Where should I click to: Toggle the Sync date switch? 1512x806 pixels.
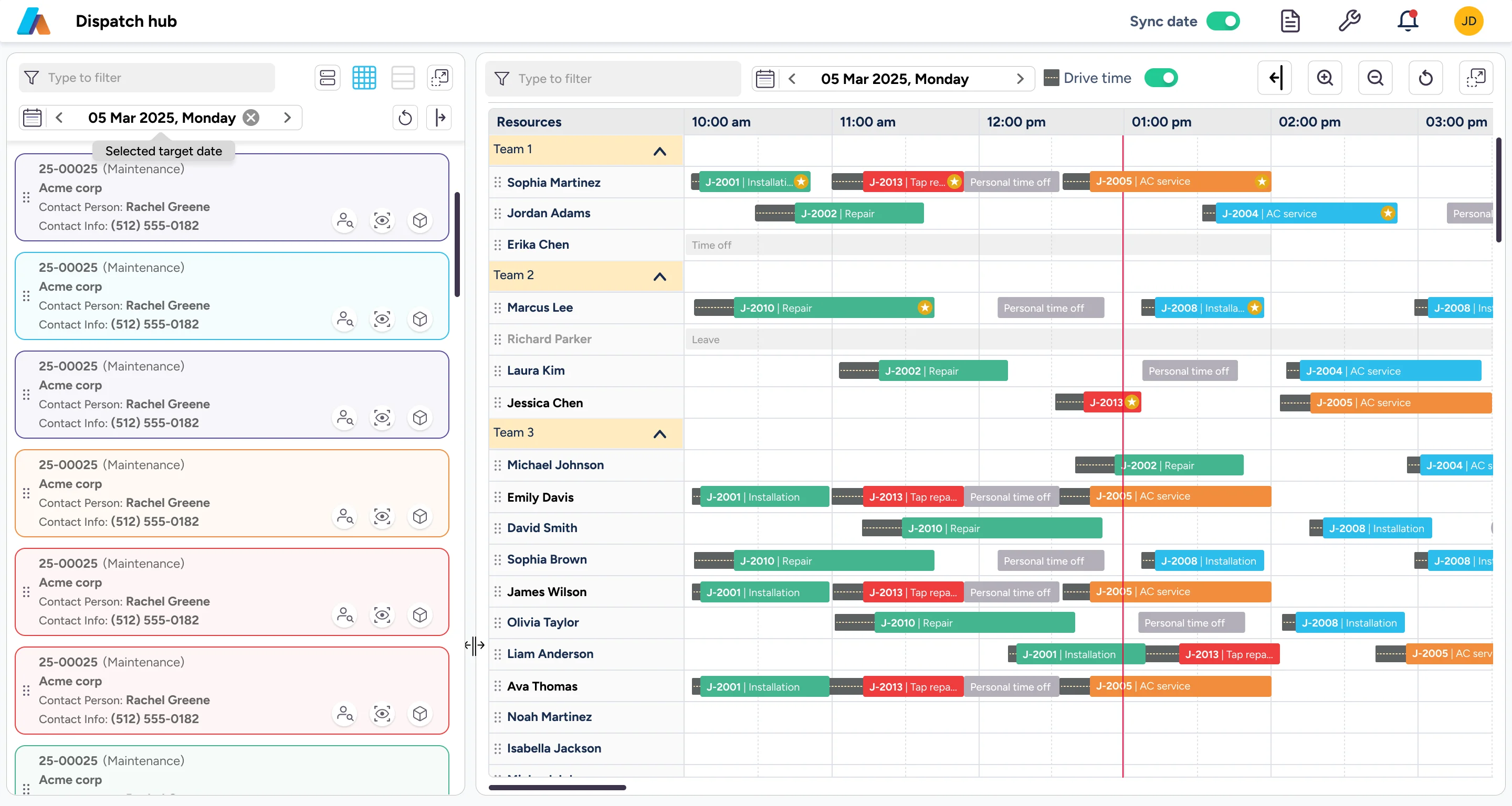1223,21
